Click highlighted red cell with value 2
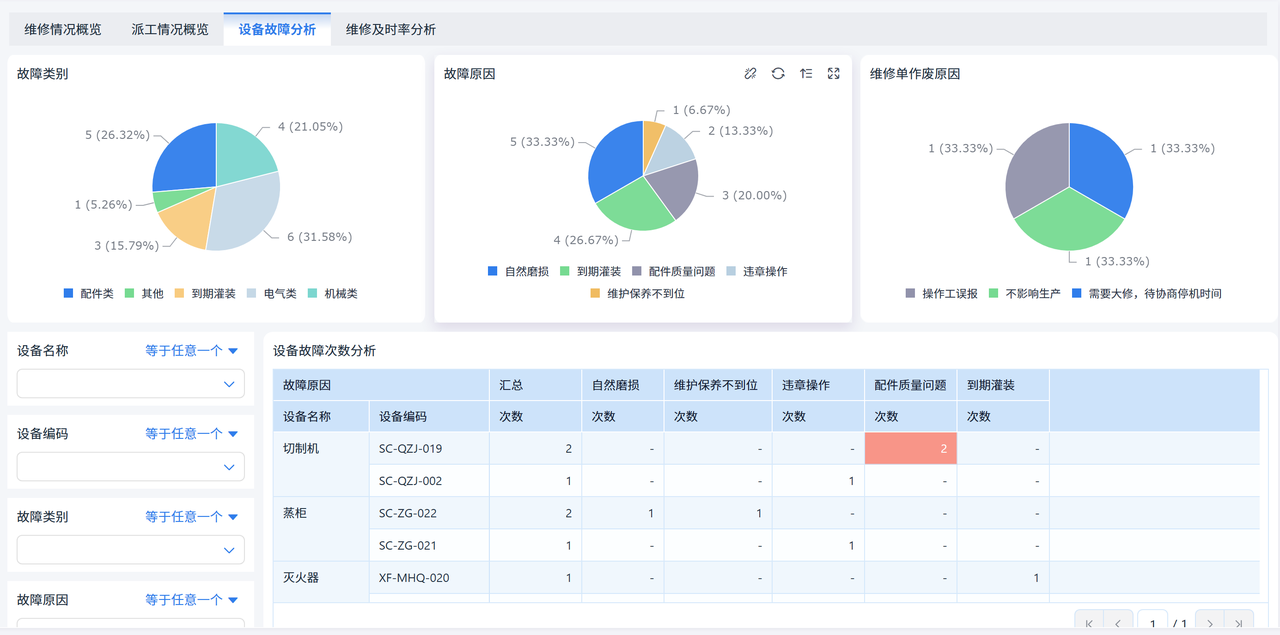Viewport: 1280px width, 635px height. [x=910, y=449]
